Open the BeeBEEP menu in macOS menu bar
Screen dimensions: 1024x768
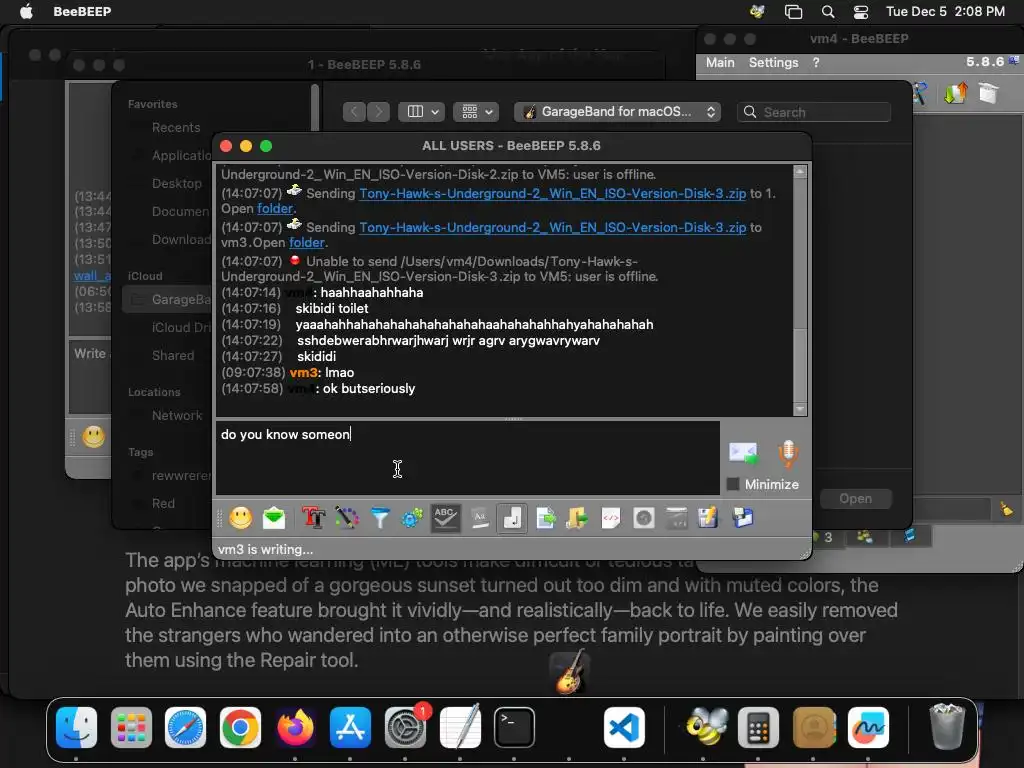coord(82,11)
